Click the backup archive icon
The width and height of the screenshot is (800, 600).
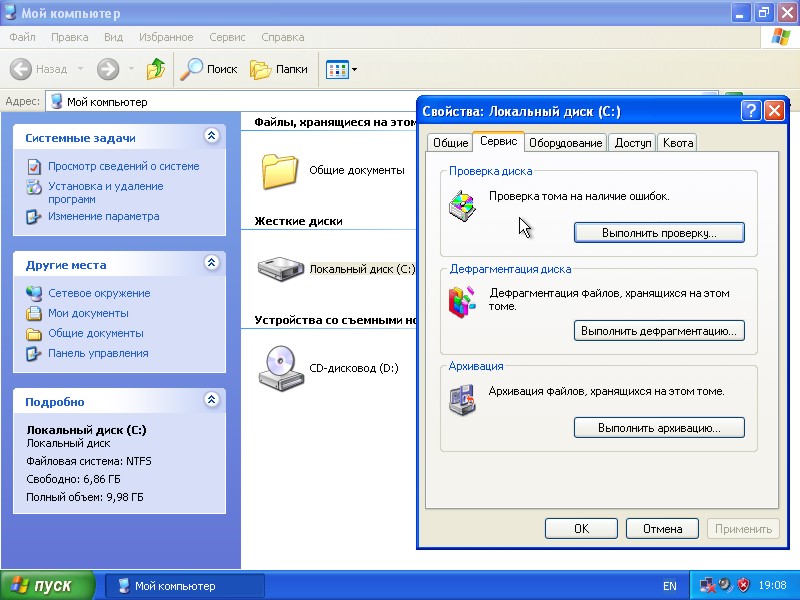pos(462,401)
